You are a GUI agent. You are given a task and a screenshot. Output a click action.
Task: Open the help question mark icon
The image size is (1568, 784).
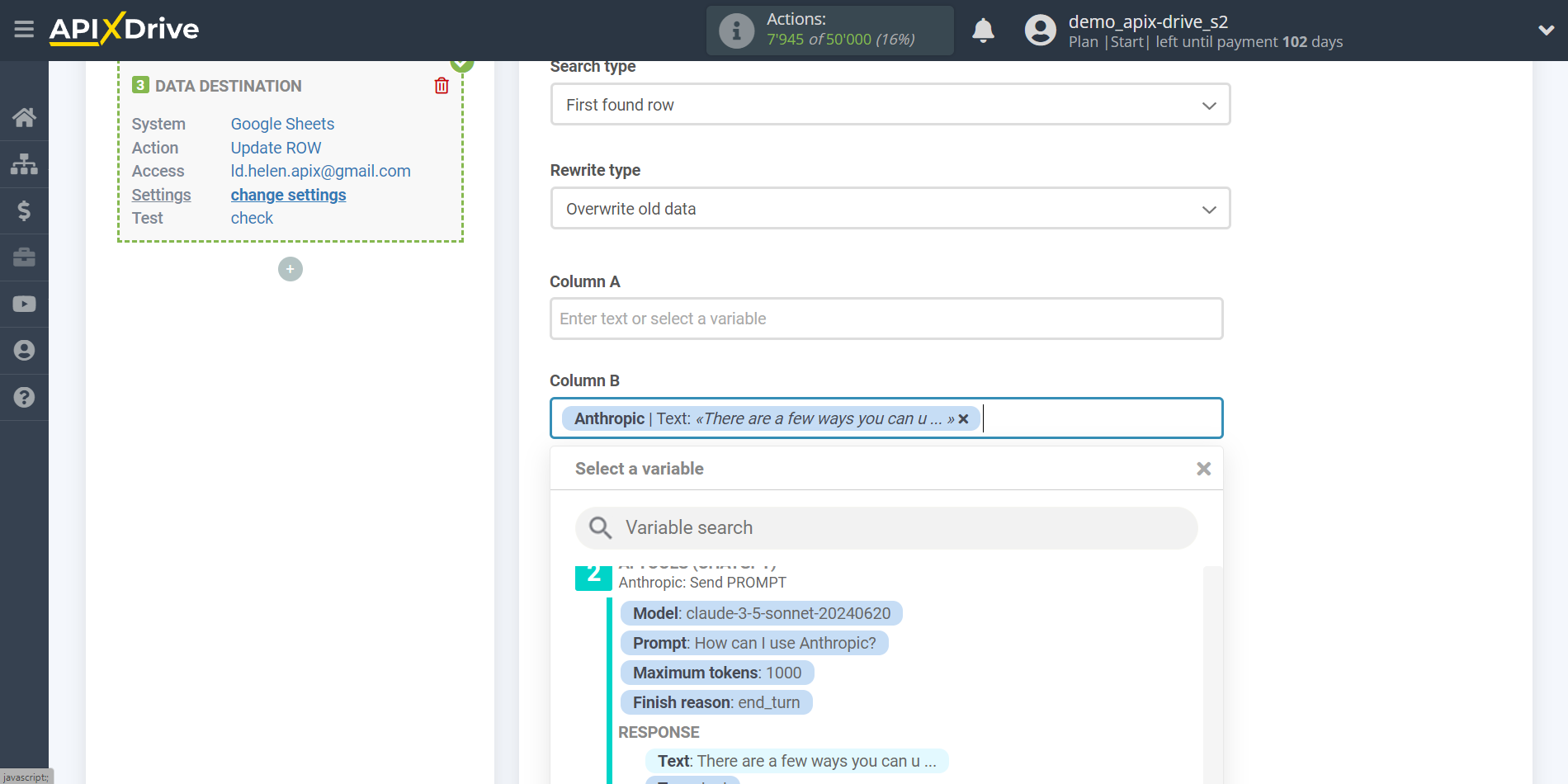pos(24,397)
